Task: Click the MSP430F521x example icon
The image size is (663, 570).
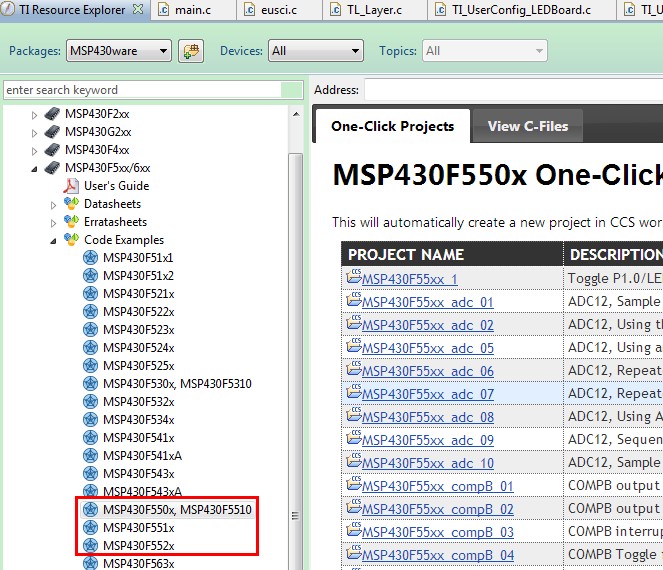Action: [x=90, y=293]
